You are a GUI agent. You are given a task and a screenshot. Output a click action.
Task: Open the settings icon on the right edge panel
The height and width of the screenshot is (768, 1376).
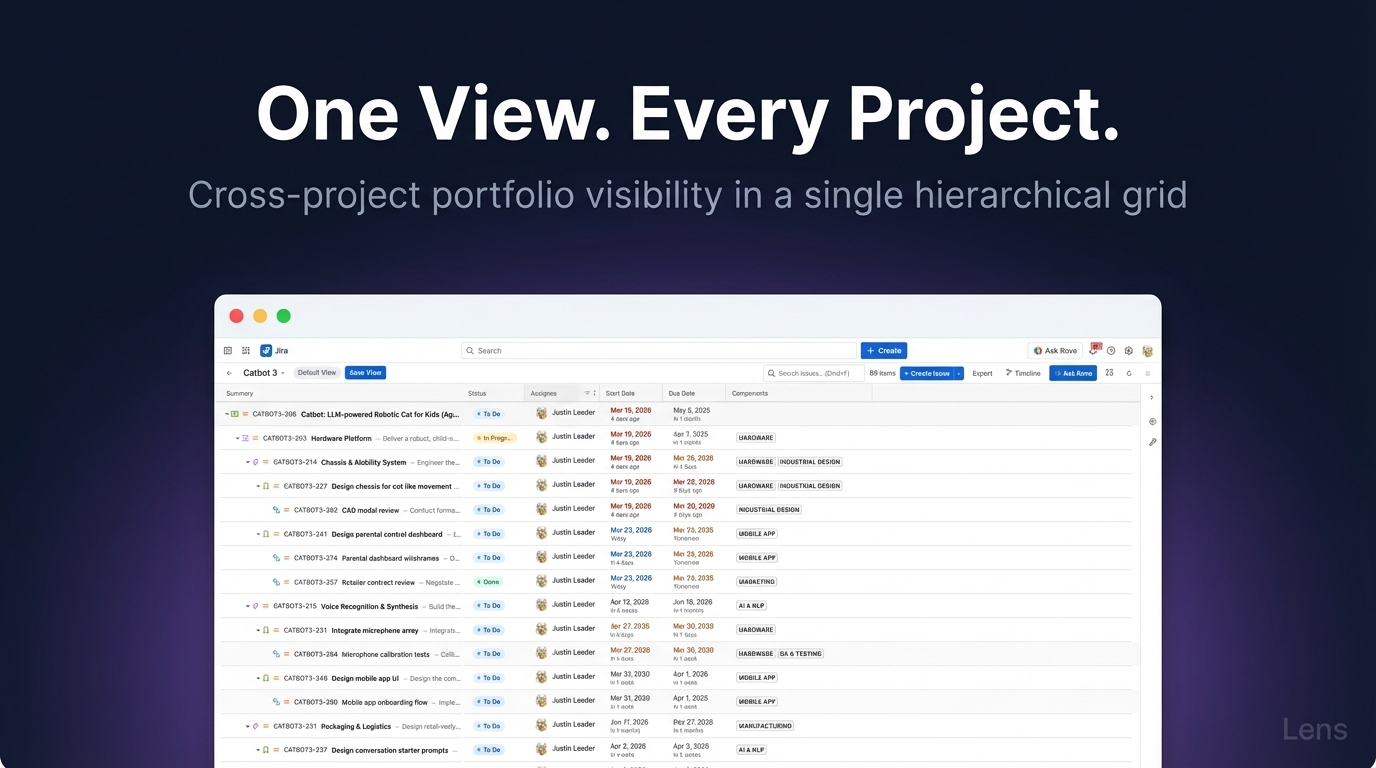(1152, 421)
